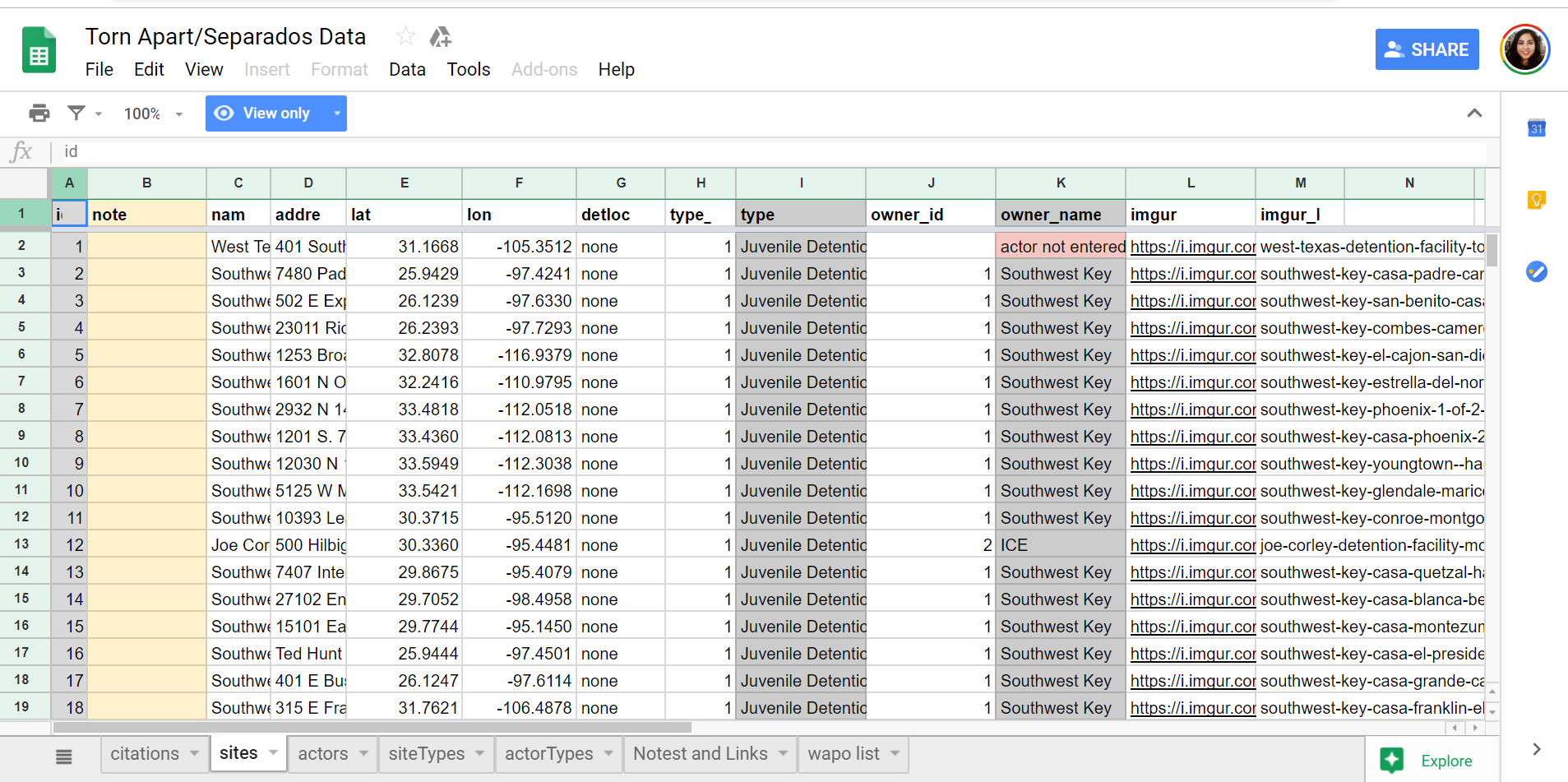Open the Google Keep side panel icon
The image size is (1568, 782).
pos(1536,200)
